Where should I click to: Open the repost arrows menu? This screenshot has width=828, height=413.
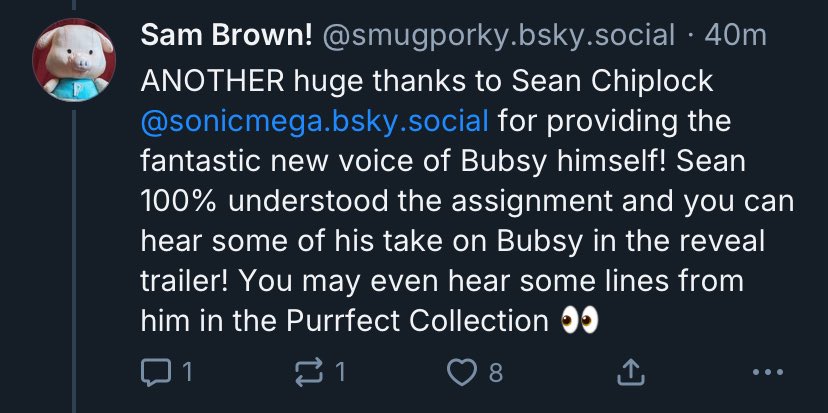310,372
